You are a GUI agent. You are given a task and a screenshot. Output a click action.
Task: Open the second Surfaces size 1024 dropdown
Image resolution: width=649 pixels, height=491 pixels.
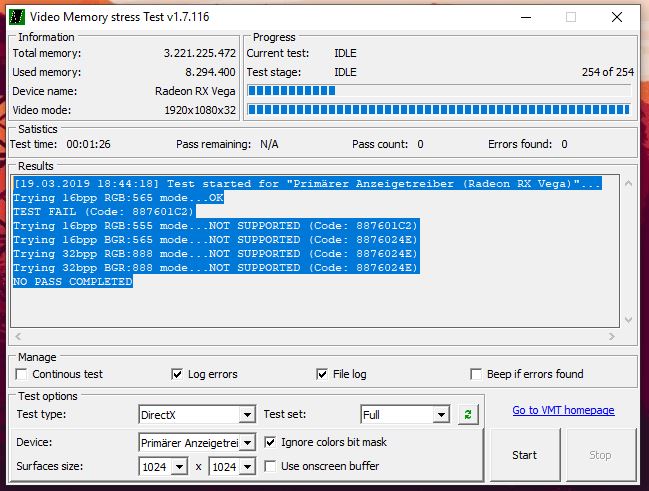click(x=247, y=467)
